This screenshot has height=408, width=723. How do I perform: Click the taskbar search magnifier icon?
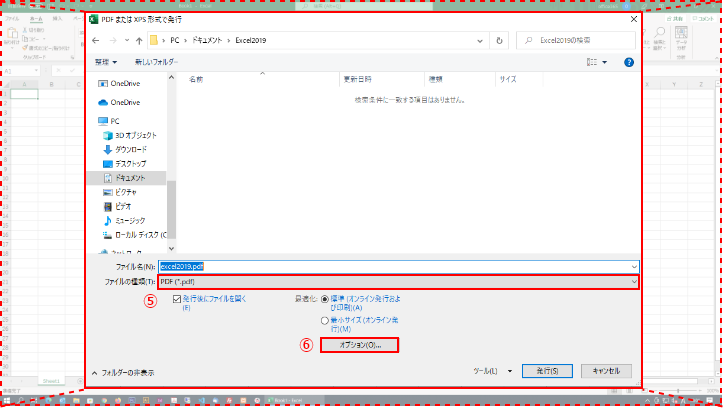click(20, 400)
